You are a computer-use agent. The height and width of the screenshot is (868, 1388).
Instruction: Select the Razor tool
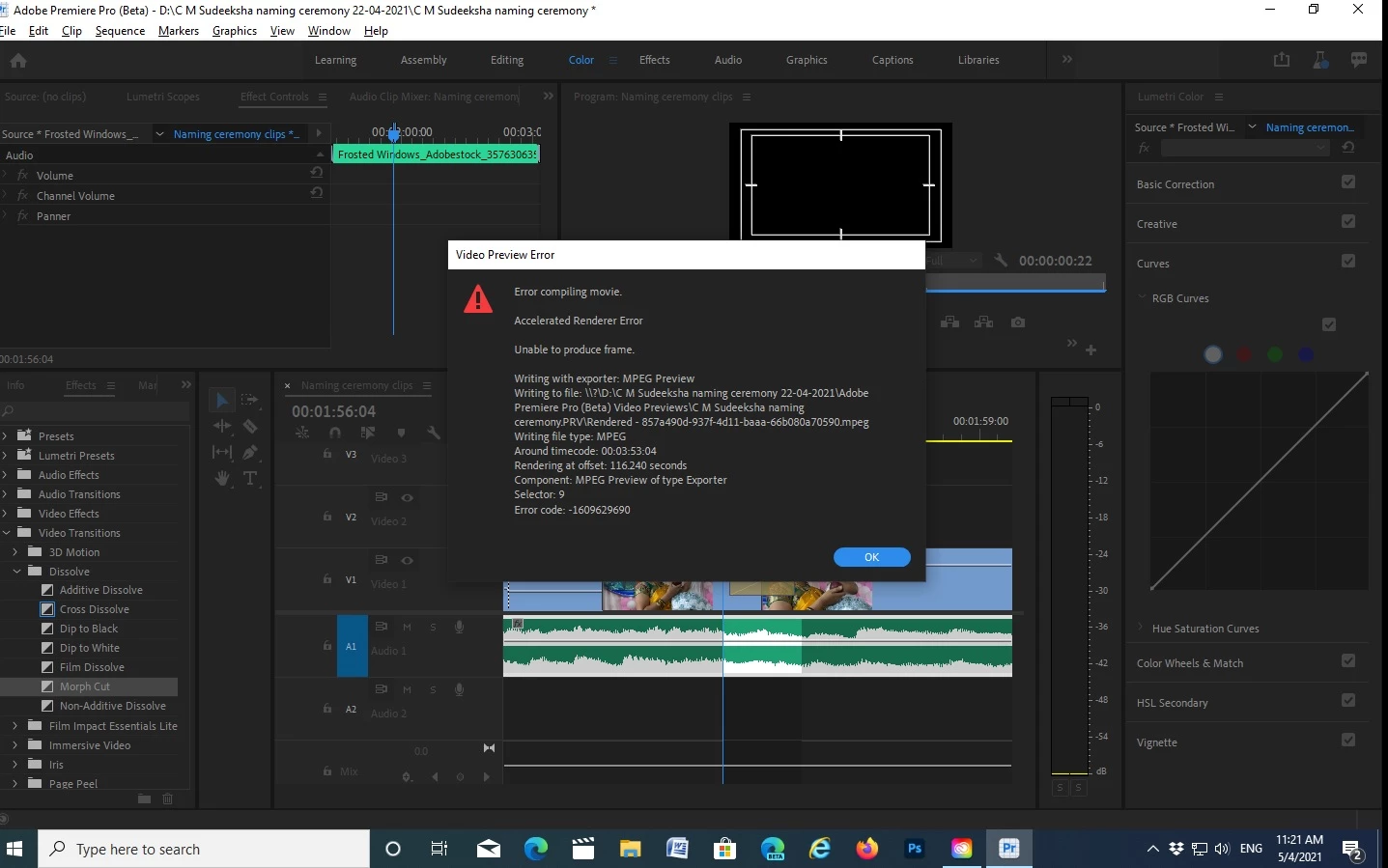coord(250,426)
